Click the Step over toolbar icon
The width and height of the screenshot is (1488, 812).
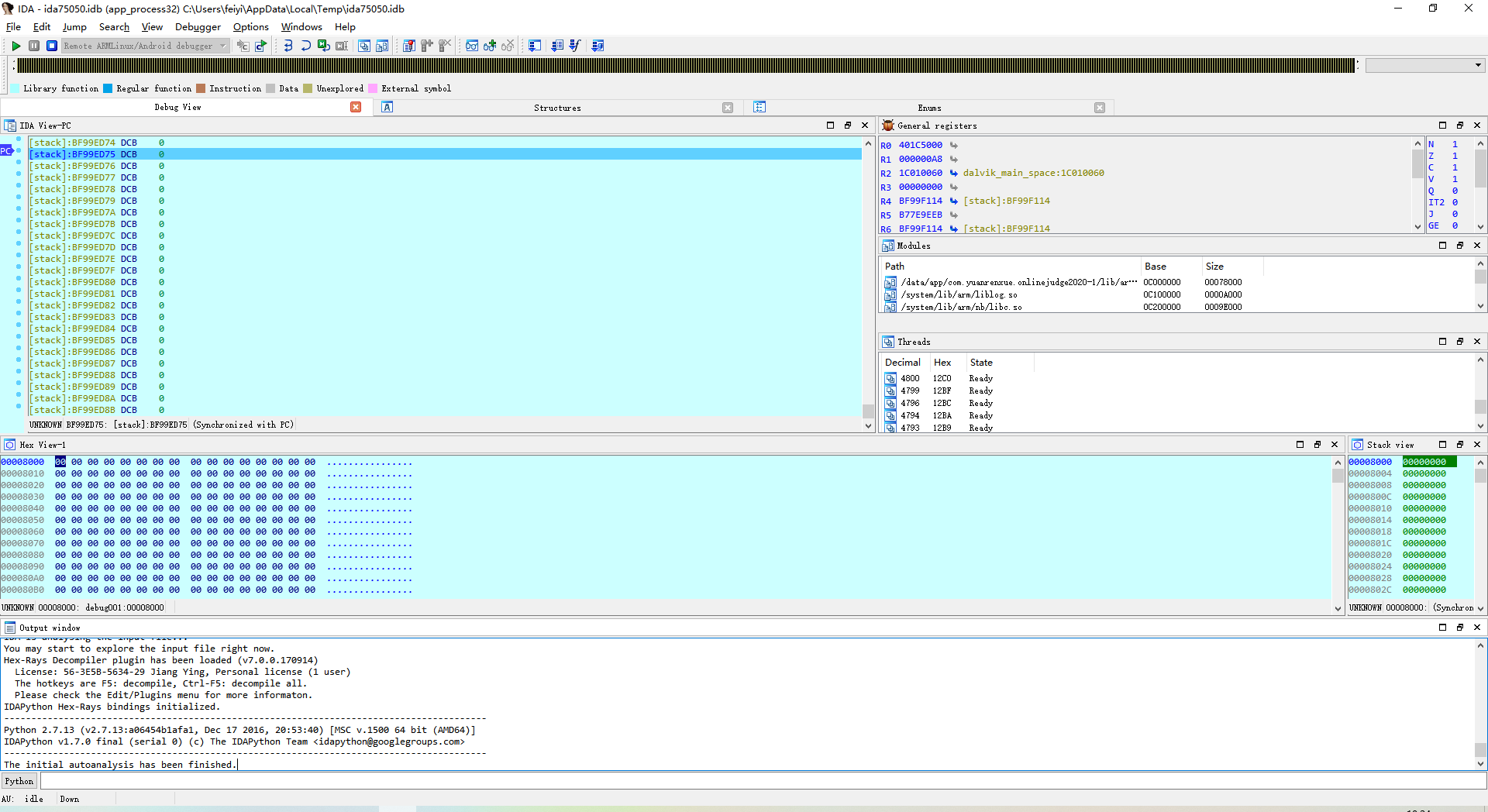[x=306, y=46]
